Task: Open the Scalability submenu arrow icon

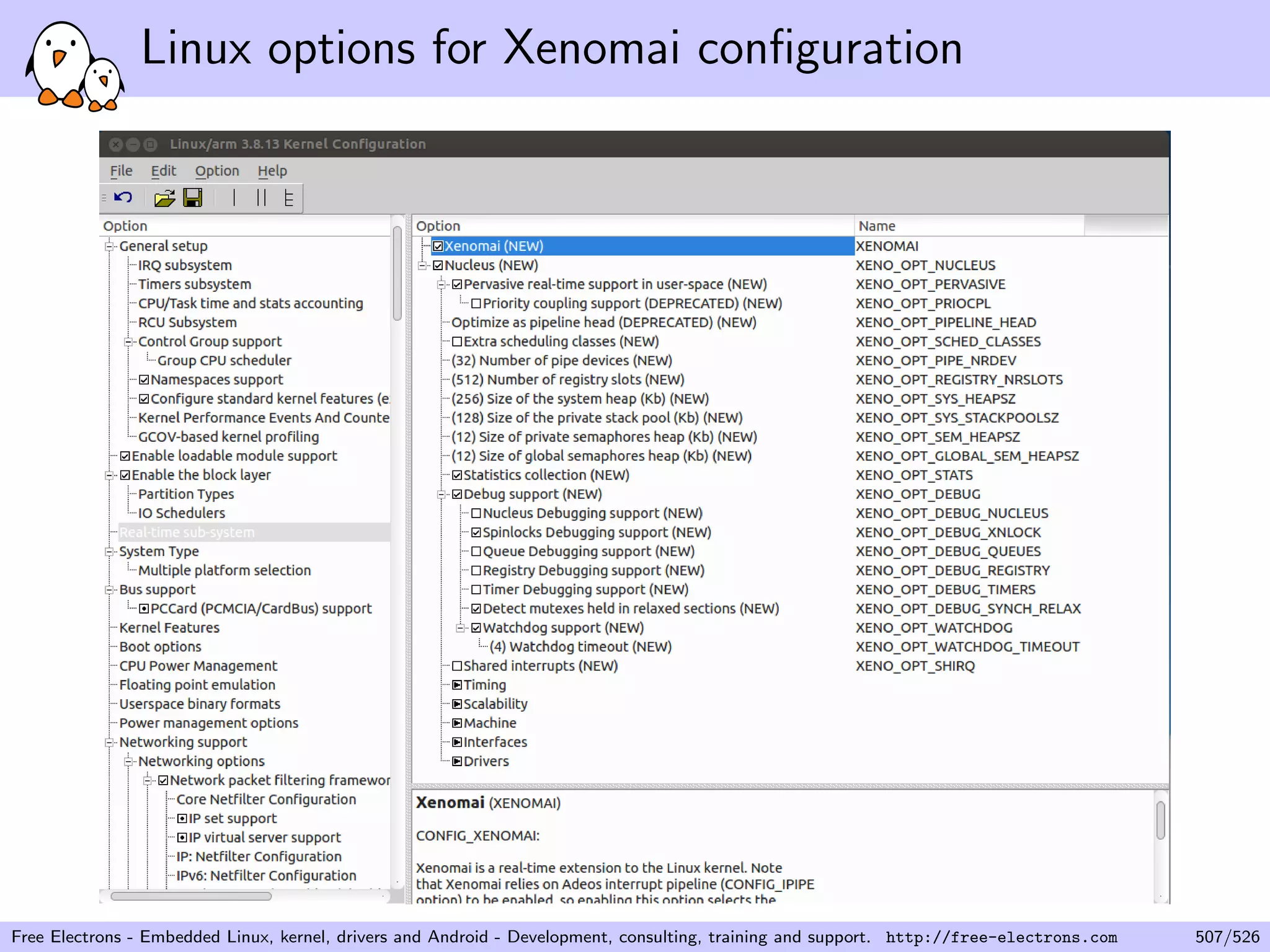Action: 457,704
